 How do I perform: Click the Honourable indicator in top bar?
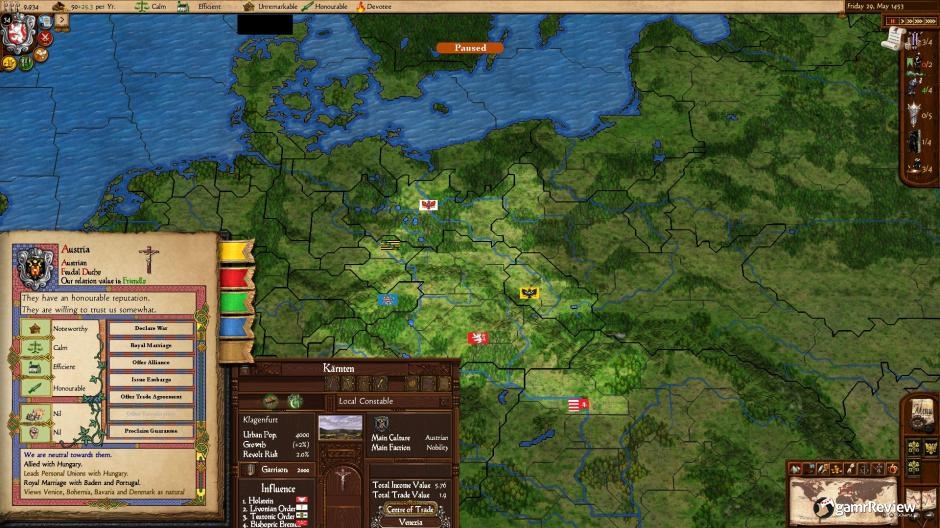pyautogui.click(x=325, y=6)
